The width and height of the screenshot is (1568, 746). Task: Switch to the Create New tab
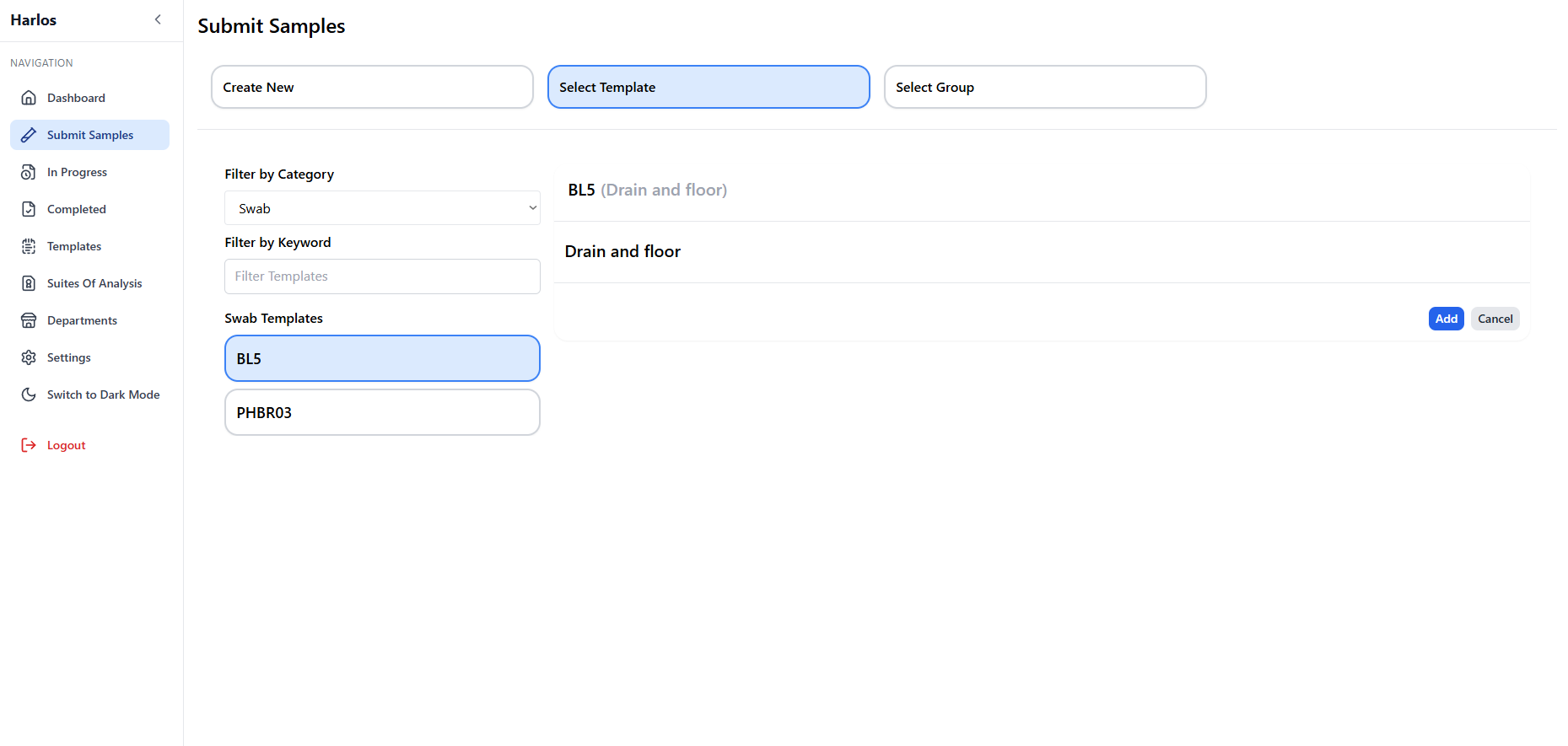tap(372, 87)
